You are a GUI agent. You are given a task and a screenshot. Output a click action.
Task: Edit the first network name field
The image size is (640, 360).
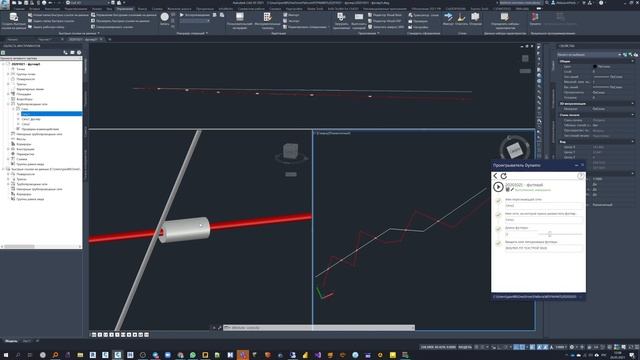tap(544, 206)
